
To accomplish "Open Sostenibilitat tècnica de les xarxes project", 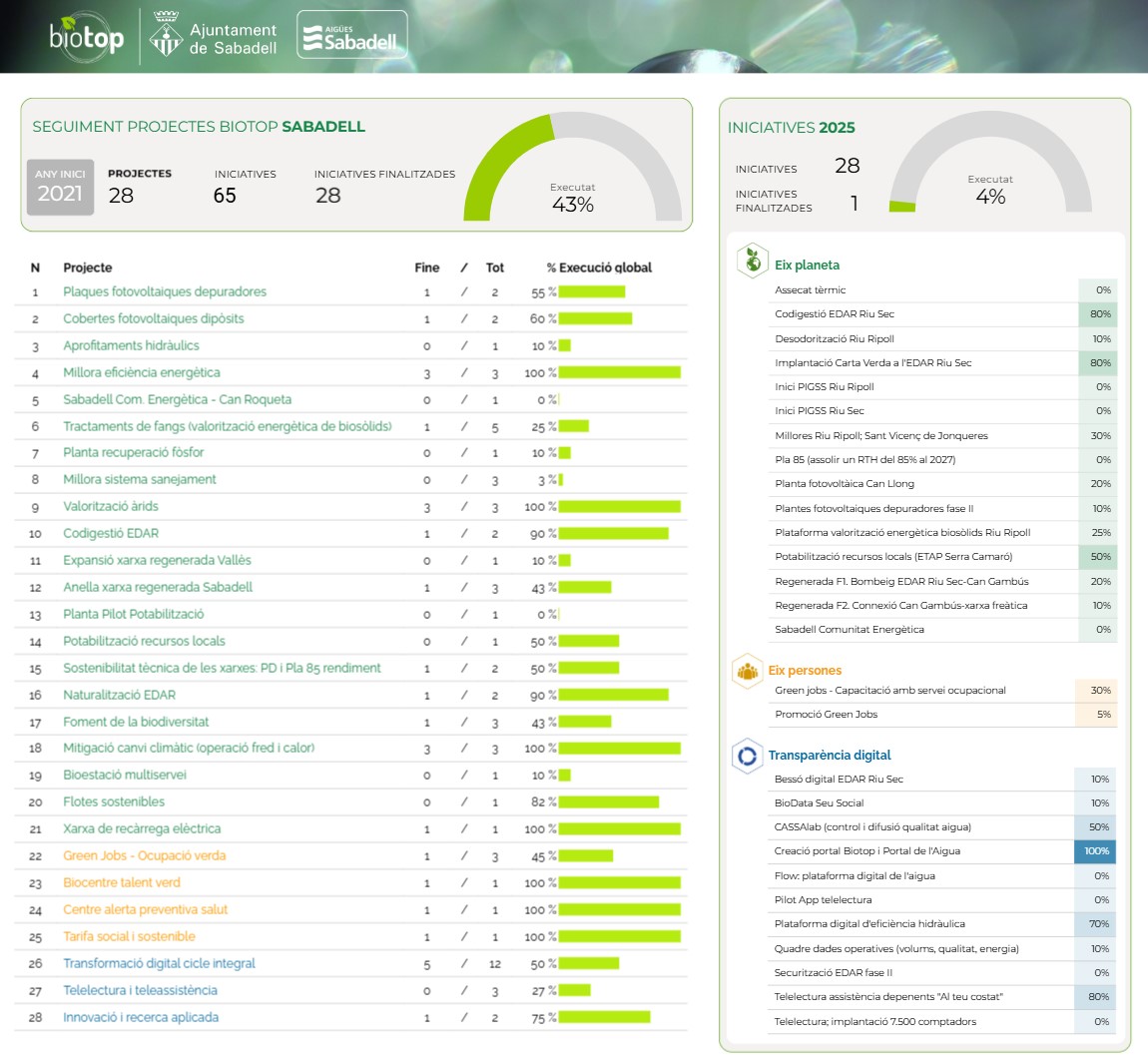I will pyautogui.click(x=222, y=669).
